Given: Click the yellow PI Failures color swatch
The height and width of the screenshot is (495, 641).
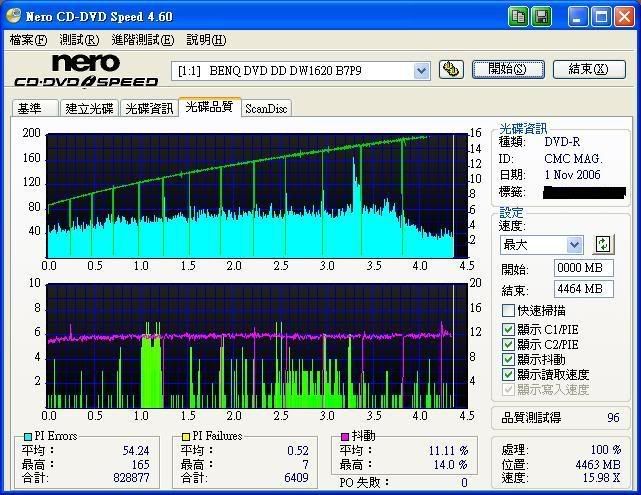Looking at the screenshot, I should (186, 437).
